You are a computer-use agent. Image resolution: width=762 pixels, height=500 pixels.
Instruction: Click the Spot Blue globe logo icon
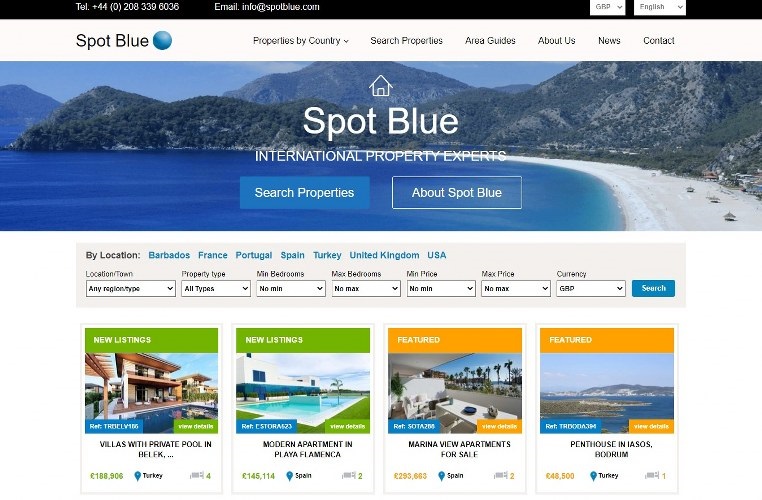pos(162,40)
